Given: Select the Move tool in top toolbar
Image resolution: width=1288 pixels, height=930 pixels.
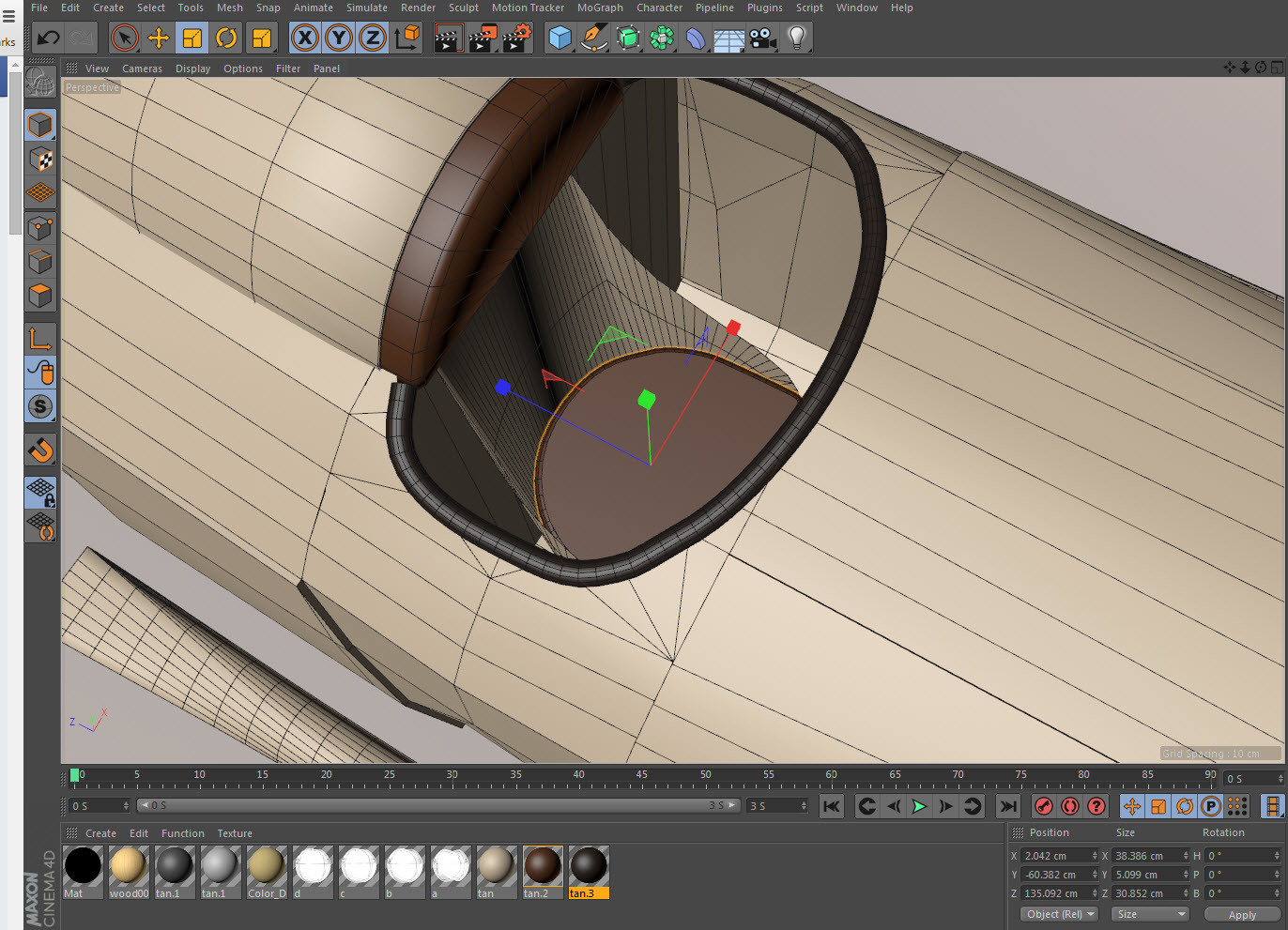Looking at the screenshot, I should [159, 38].
